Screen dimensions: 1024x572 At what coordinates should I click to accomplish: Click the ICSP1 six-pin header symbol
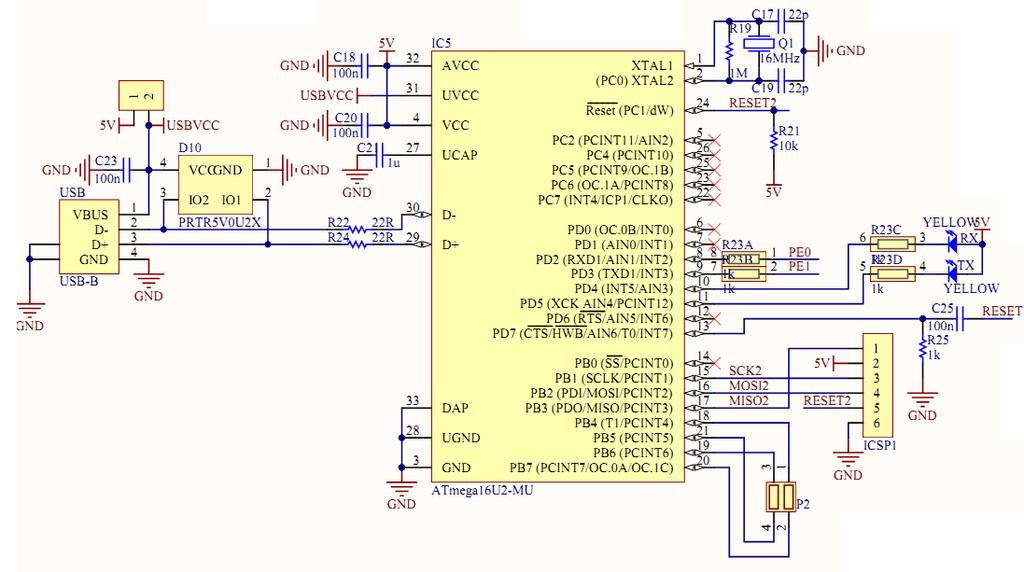click(x=878, y=386)
